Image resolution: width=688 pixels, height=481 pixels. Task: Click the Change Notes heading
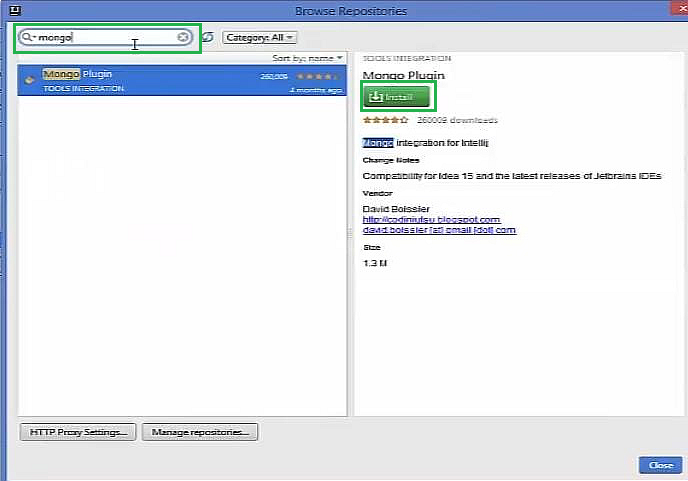click(x=391, y=160)
